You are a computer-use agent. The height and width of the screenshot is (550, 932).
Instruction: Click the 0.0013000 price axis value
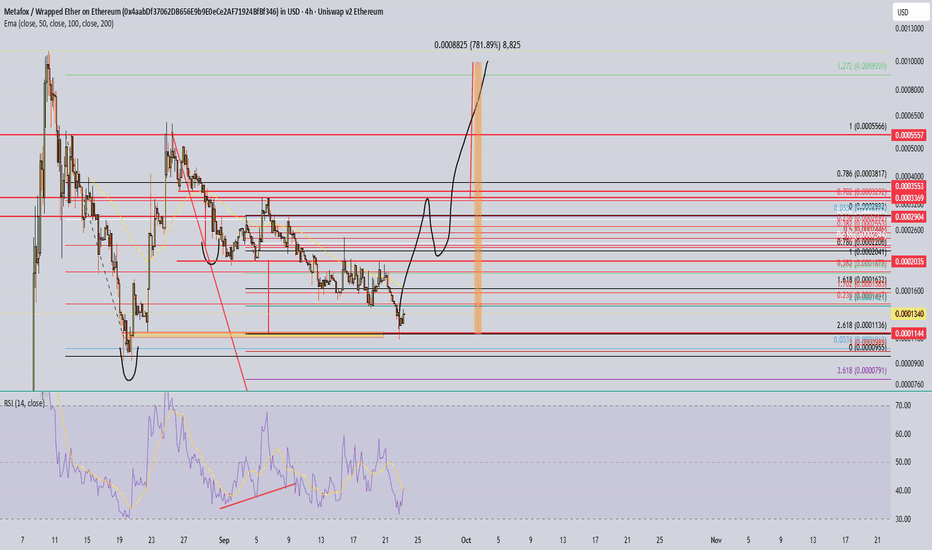point(909,28)
